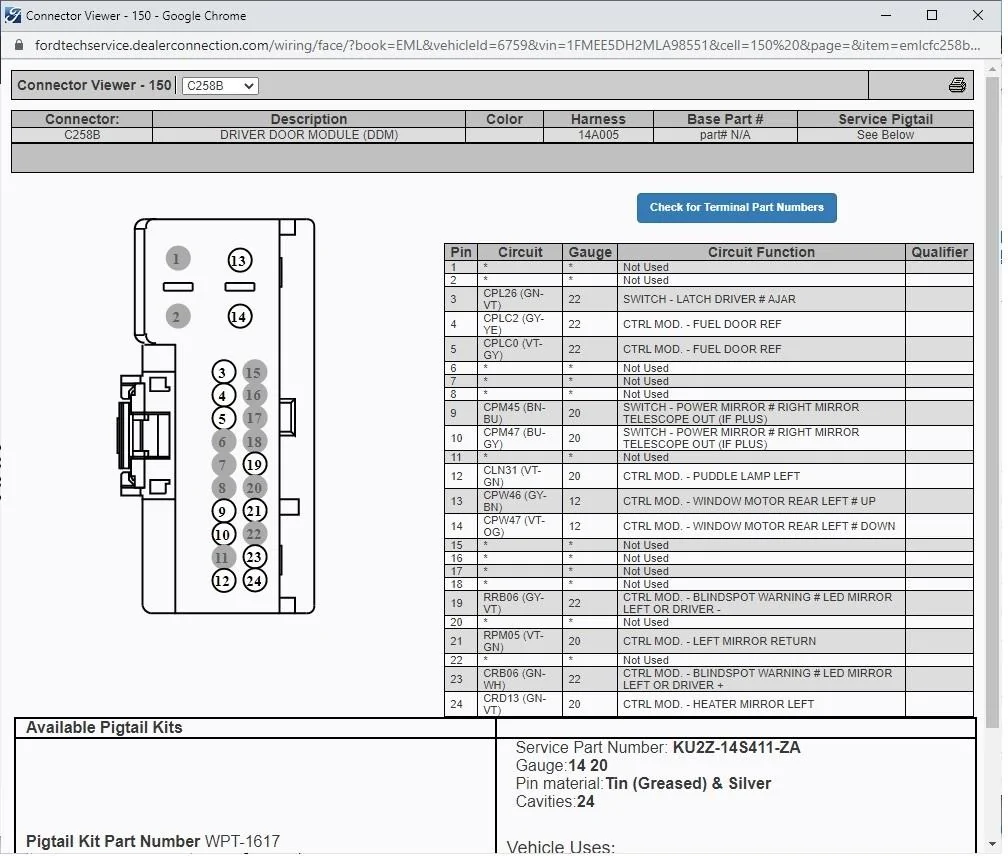Screen dimensions: 1008x856
Task: Click pin 13 in the connector diagram
Action: click(239, 260)
